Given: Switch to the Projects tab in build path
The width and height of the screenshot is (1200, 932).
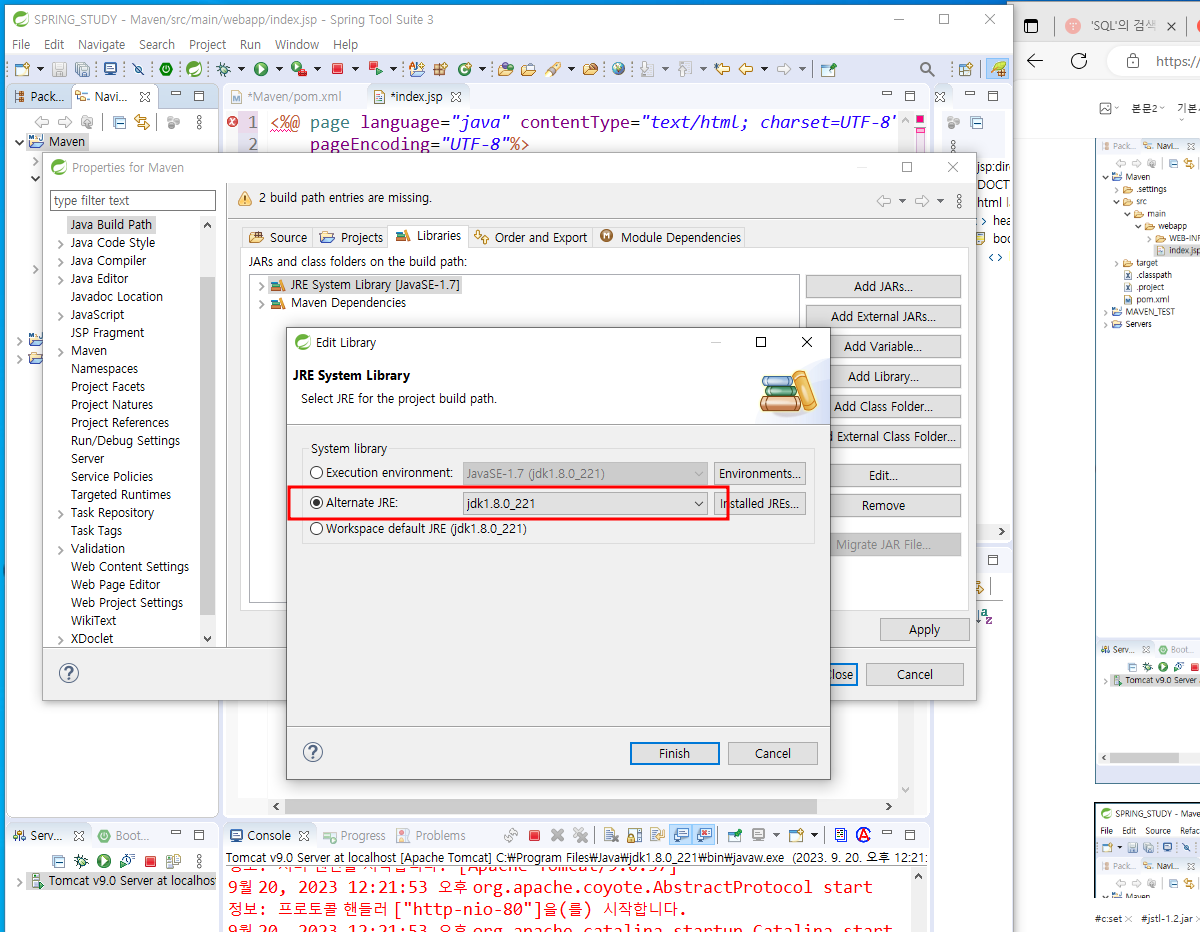Looking at the screenshot, I should (351, 237).
